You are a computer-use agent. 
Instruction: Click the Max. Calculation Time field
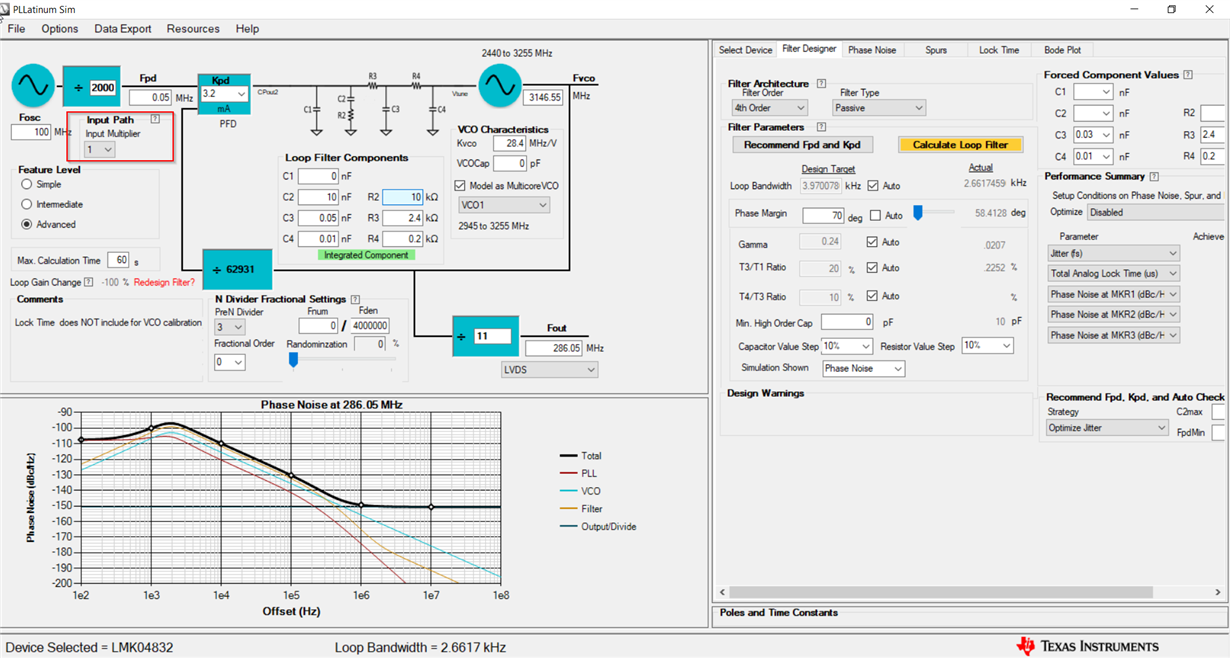click(x=117, y=260)
